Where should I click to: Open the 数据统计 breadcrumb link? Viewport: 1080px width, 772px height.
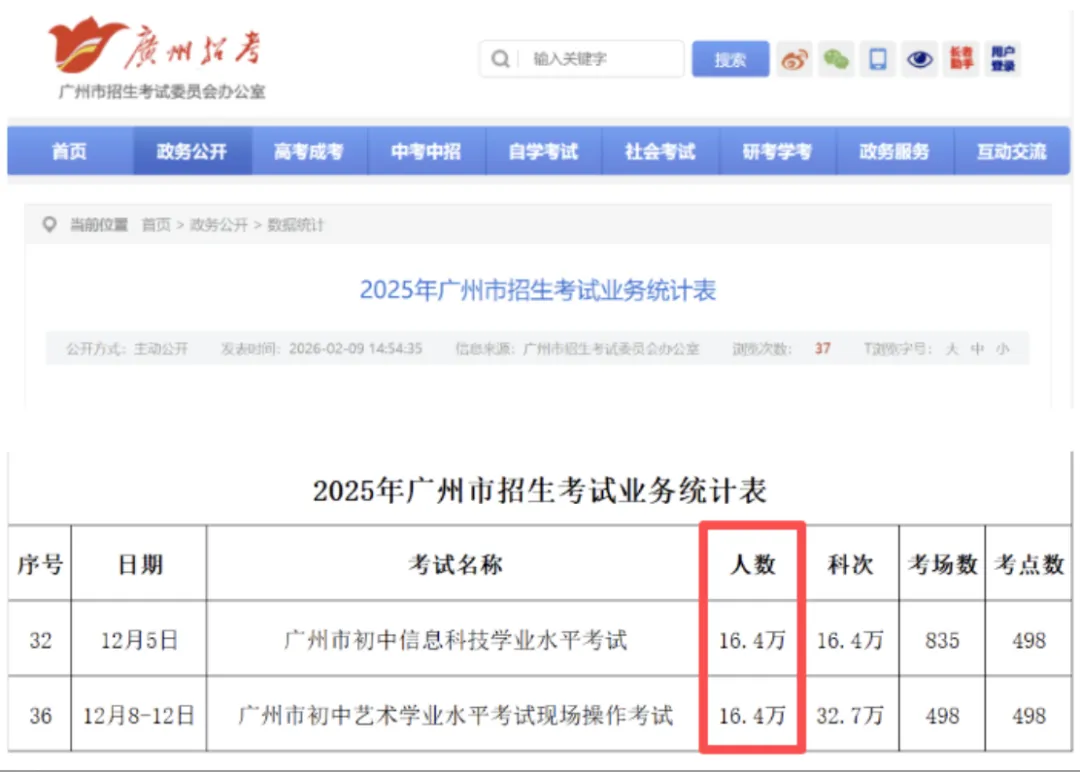297,224
